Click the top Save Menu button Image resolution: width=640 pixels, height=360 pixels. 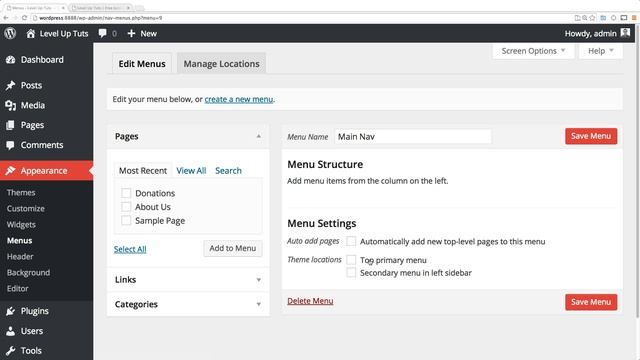591,136
